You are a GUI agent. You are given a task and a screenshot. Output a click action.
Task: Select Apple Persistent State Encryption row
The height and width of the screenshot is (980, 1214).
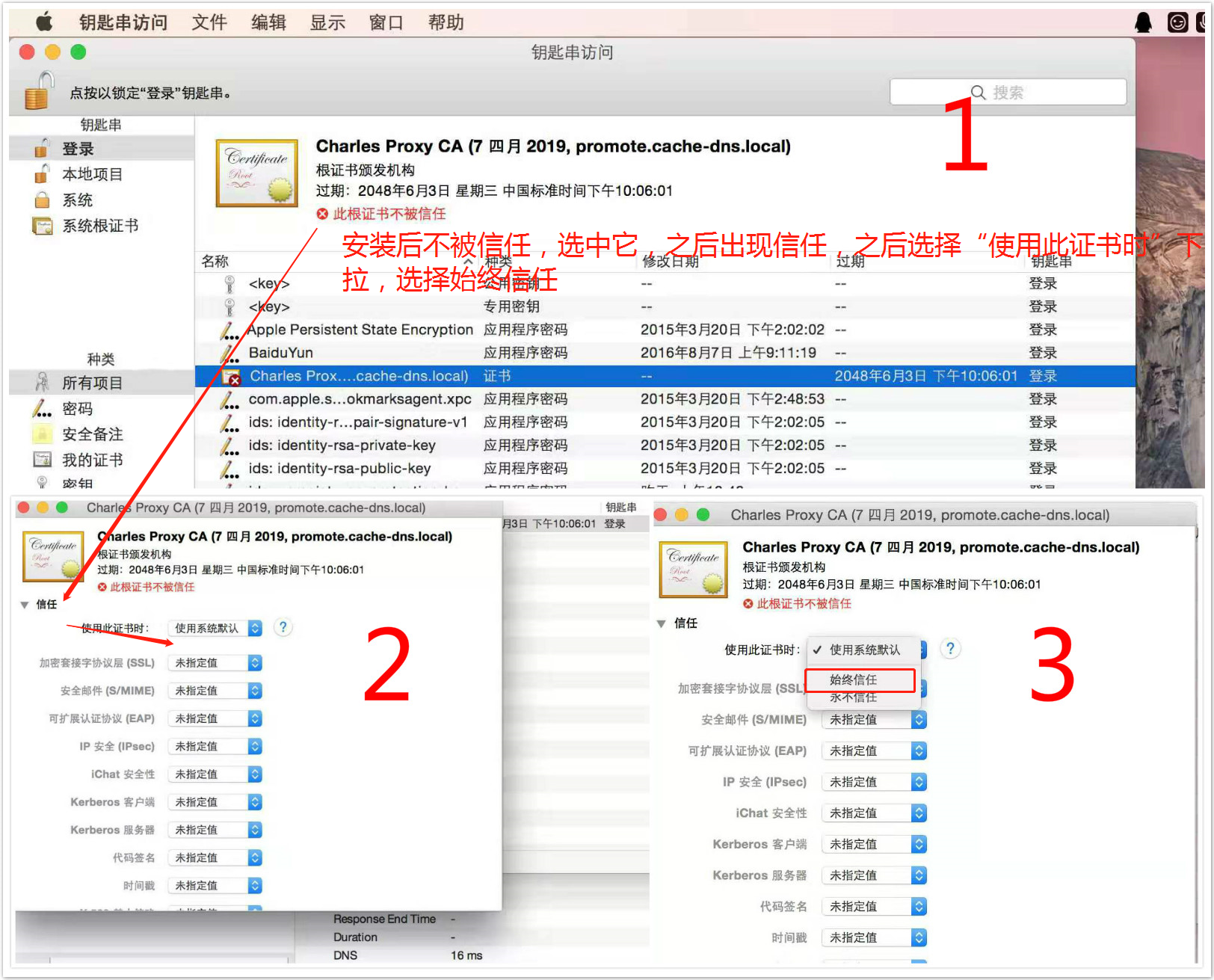click(665, 330)
